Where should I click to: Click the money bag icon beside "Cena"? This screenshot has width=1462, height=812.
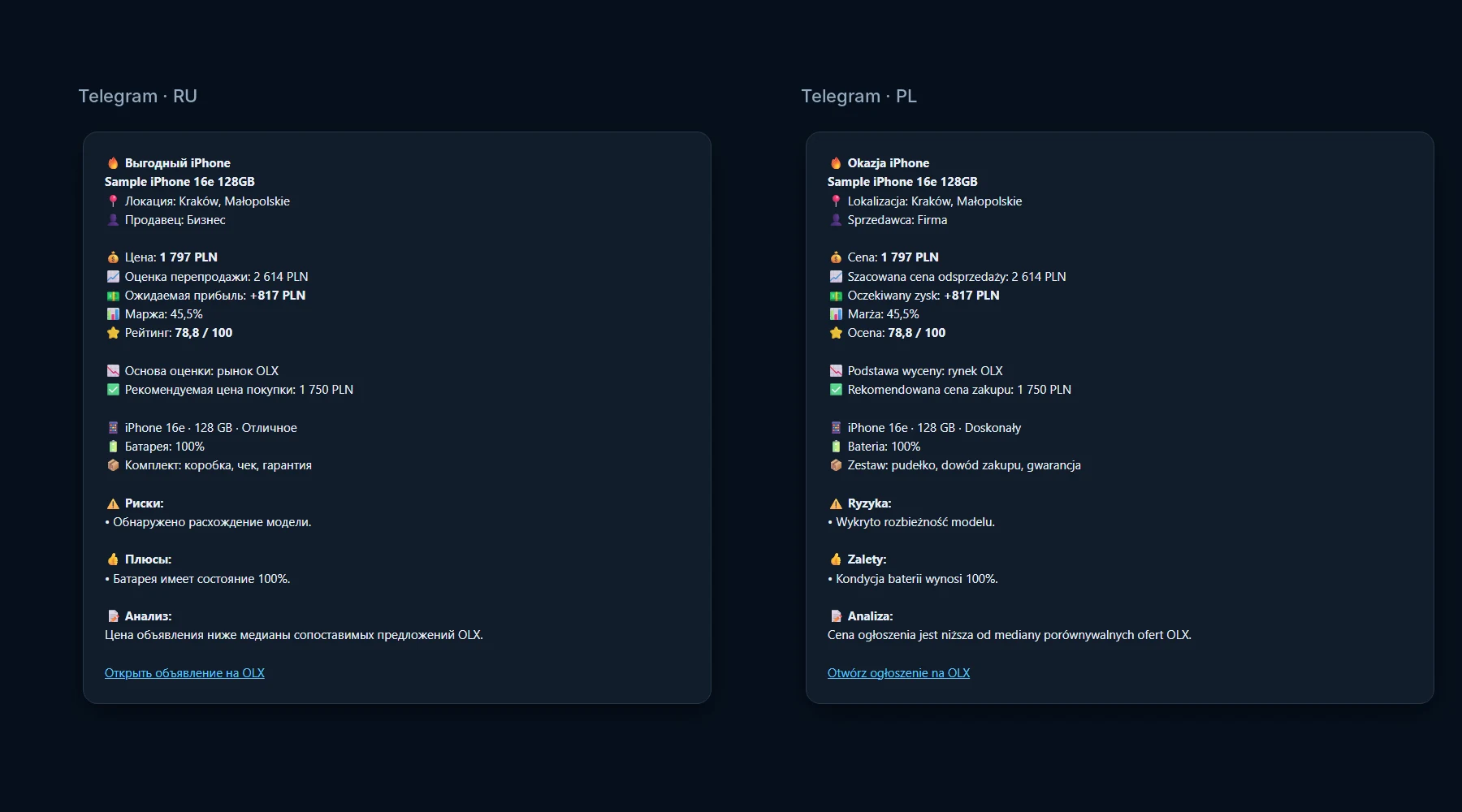point(836,257)
